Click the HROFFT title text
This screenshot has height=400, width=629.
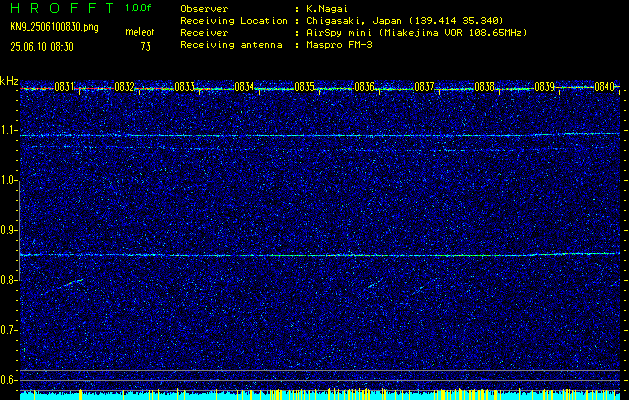[x=62, y=8]
